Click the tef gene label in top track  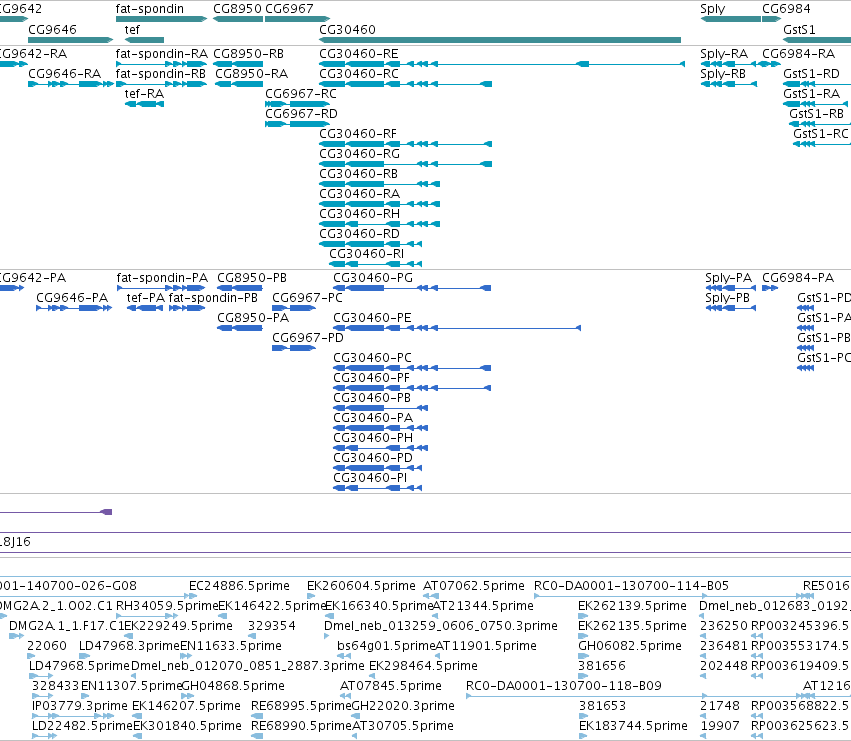coord(132,29)
